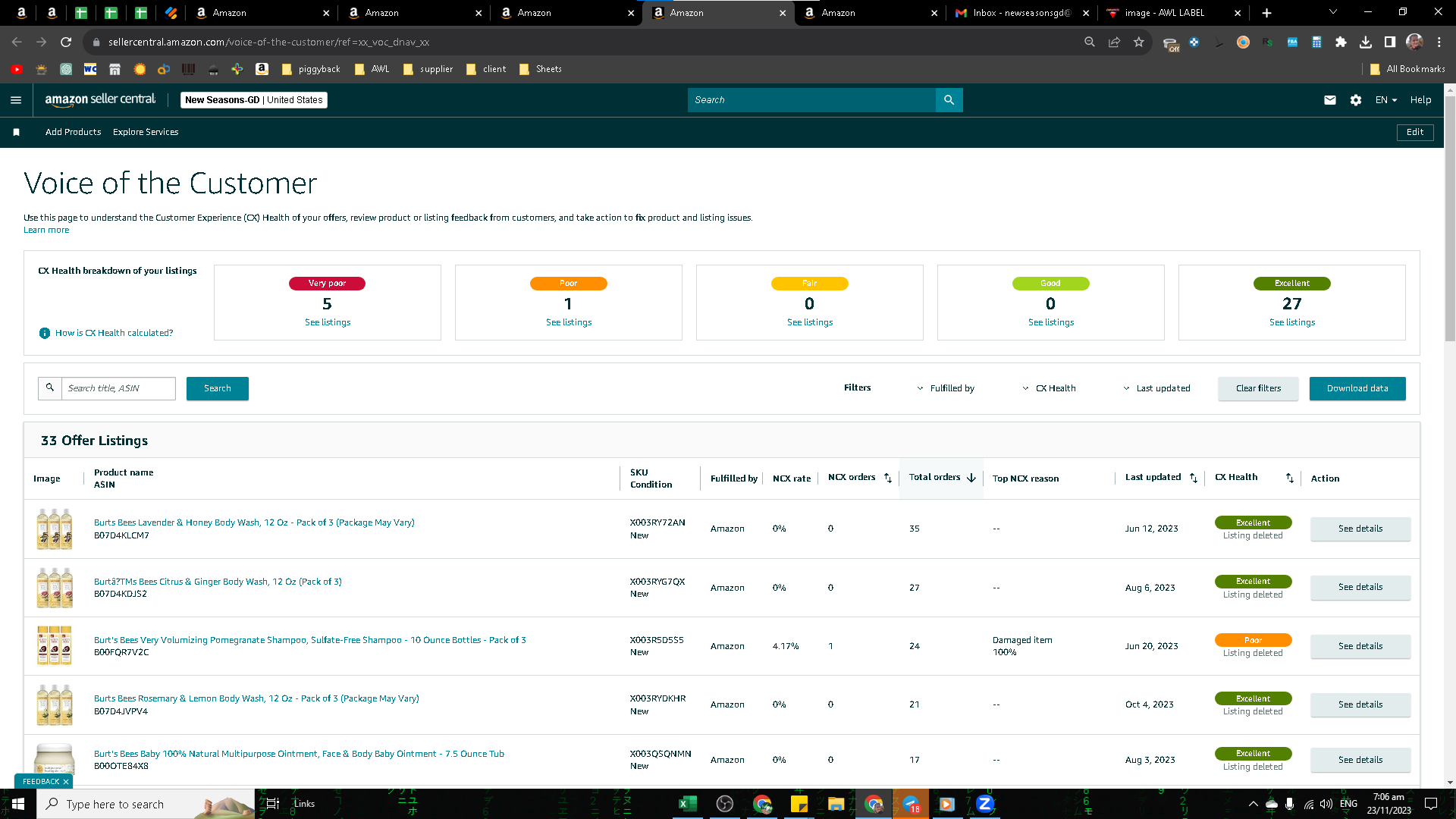Screen dimensions: 1456x819
Task: Click the YouTube bookmark icon
Action: (17, 69)
